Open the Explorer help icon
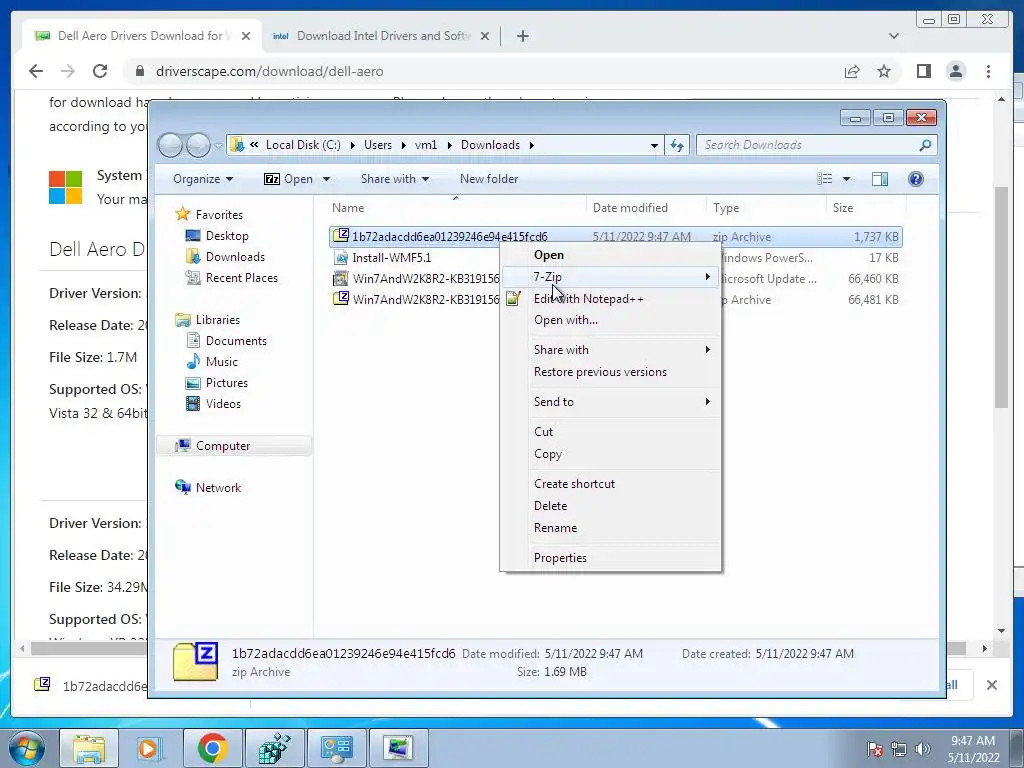The height and width of the screenshot is (768, 1024). coord(916,179)
